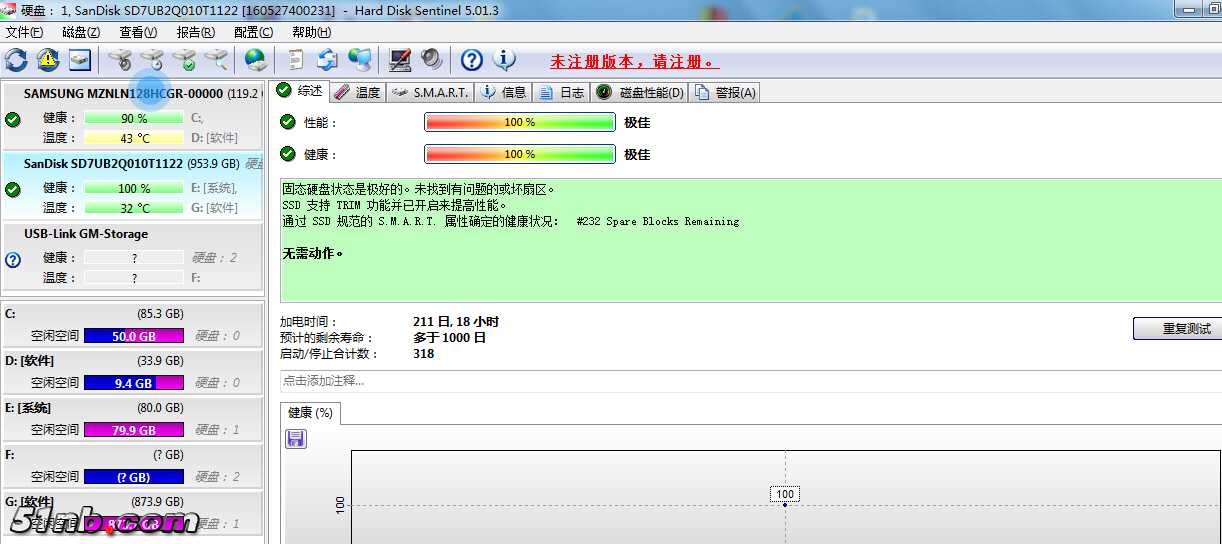Click the 性能 100 % performance bar

tap(520, 122)
